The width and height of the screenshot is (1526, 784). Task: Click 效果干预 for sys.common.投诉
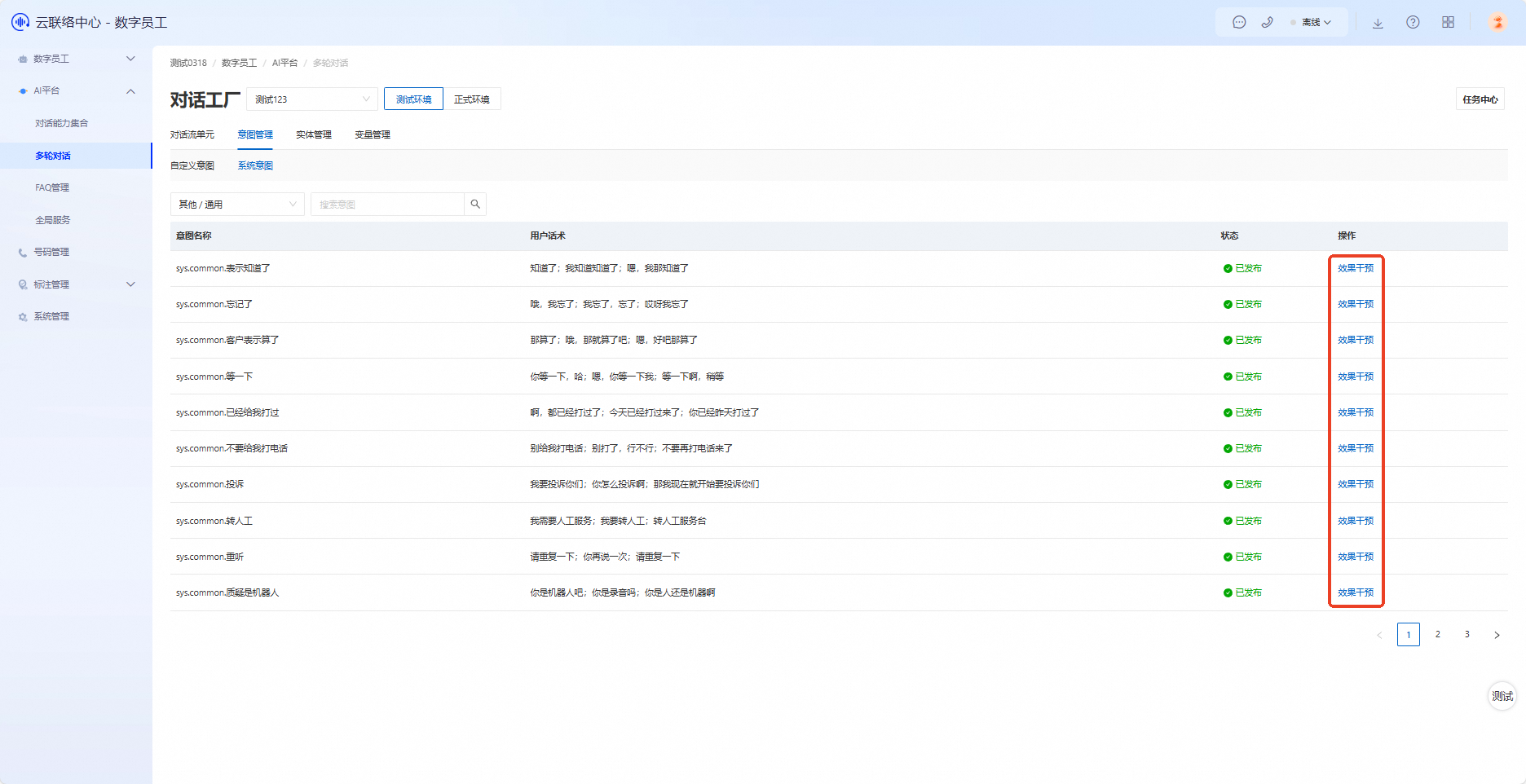point(1356,484)
